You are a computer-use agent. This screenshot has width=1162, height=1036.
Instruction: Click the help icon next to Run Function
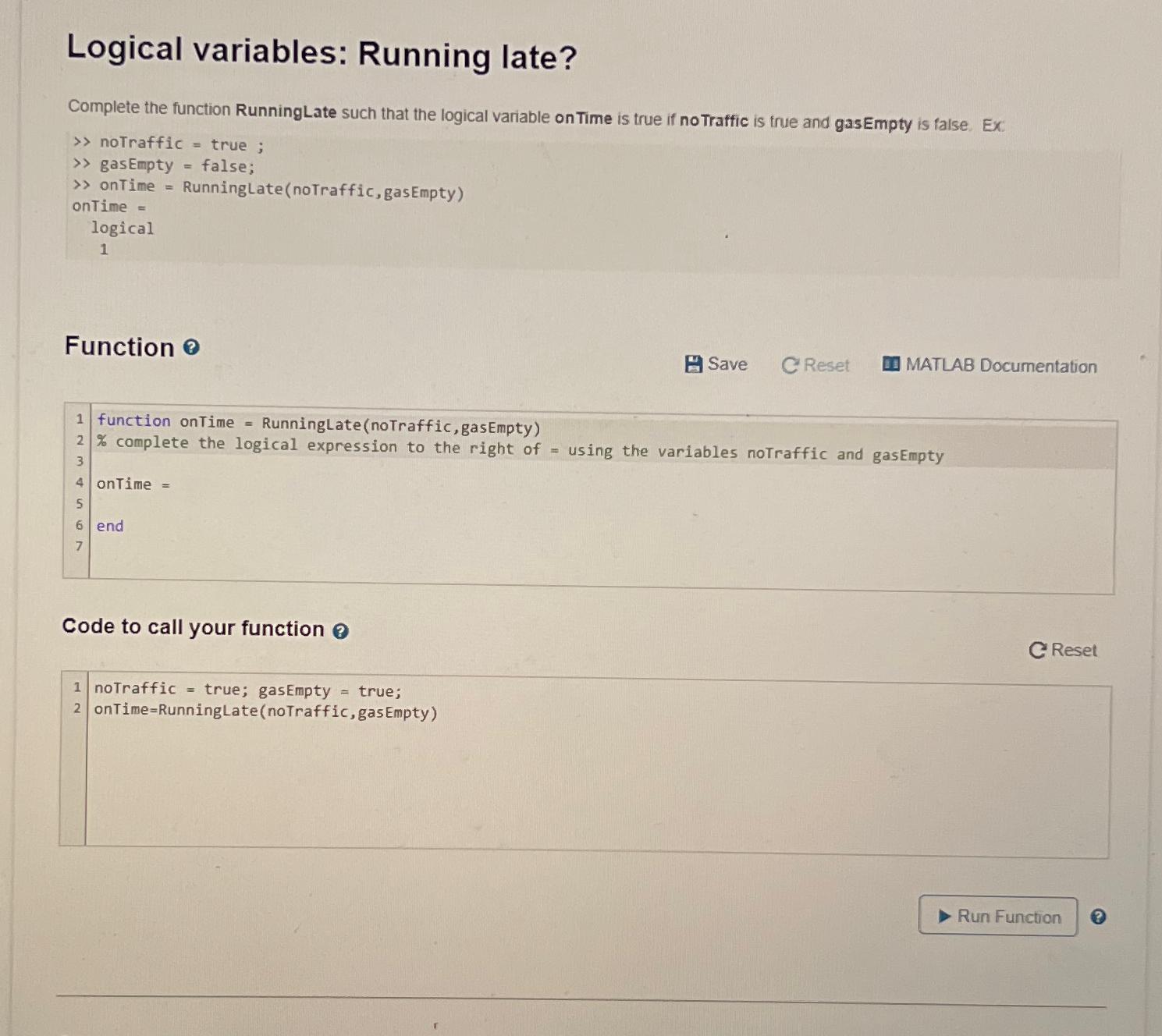[x=1100, y=917]
